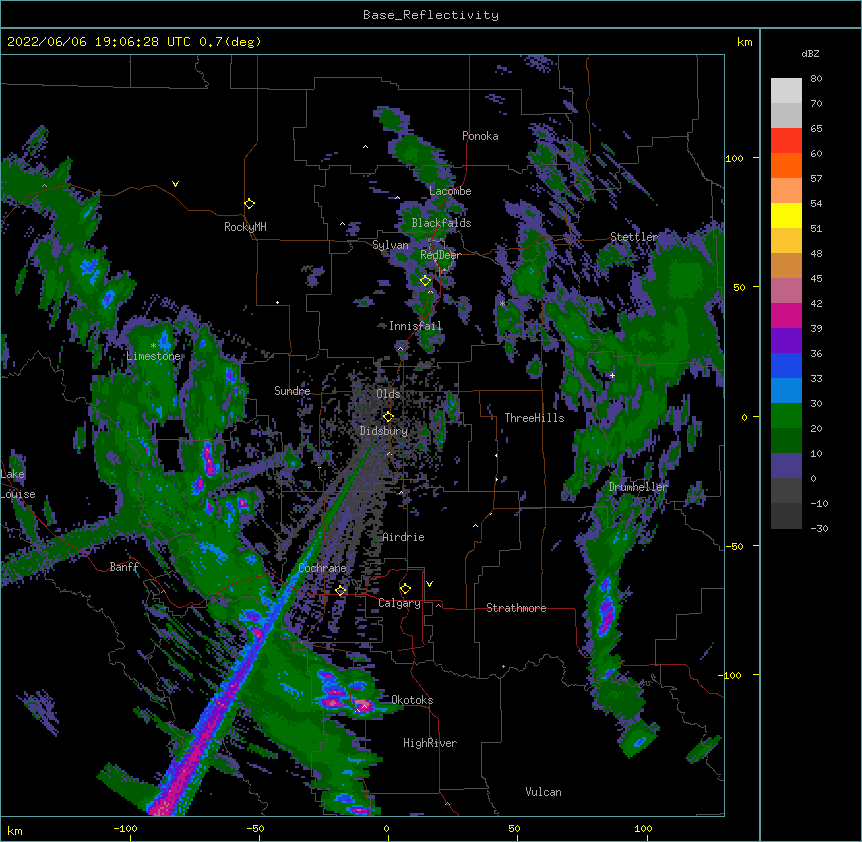The width and height of the screenshot is (862, 842).
Task: Click the 100 tick on right vertical axis
Action: pos(734,158)
